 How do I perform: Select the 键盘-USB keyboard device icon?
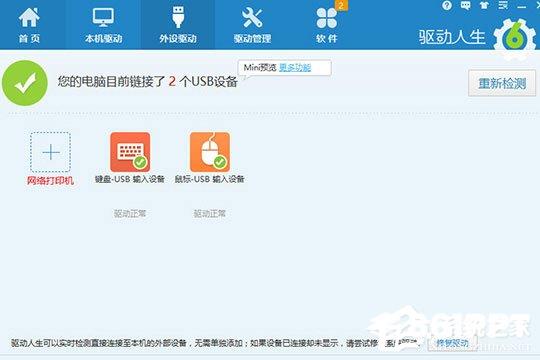pyautogui.click(x=130, y=152)
